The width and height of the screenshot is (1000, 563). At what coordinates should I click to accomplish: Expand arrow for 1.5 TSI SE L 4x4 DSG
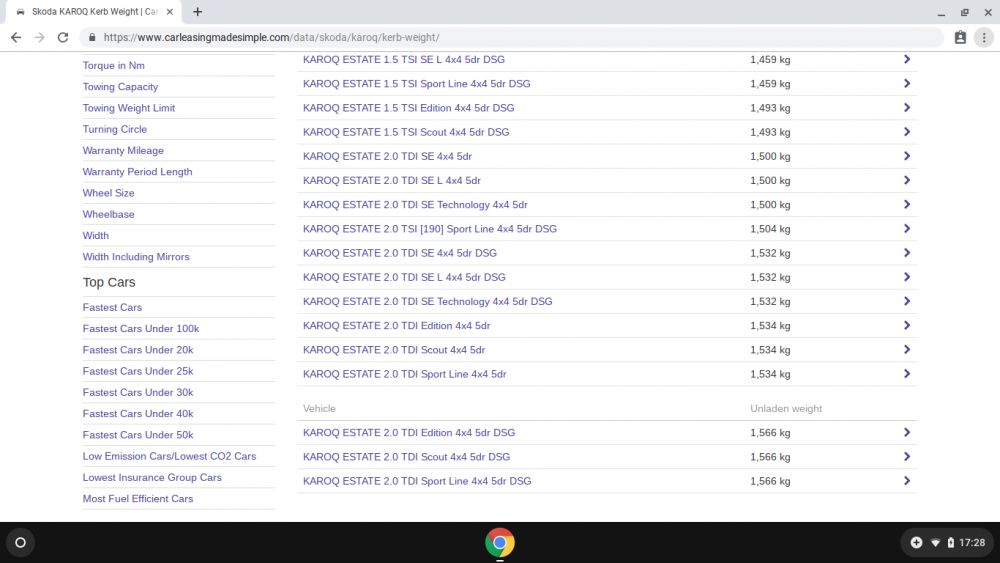(907, 59)
